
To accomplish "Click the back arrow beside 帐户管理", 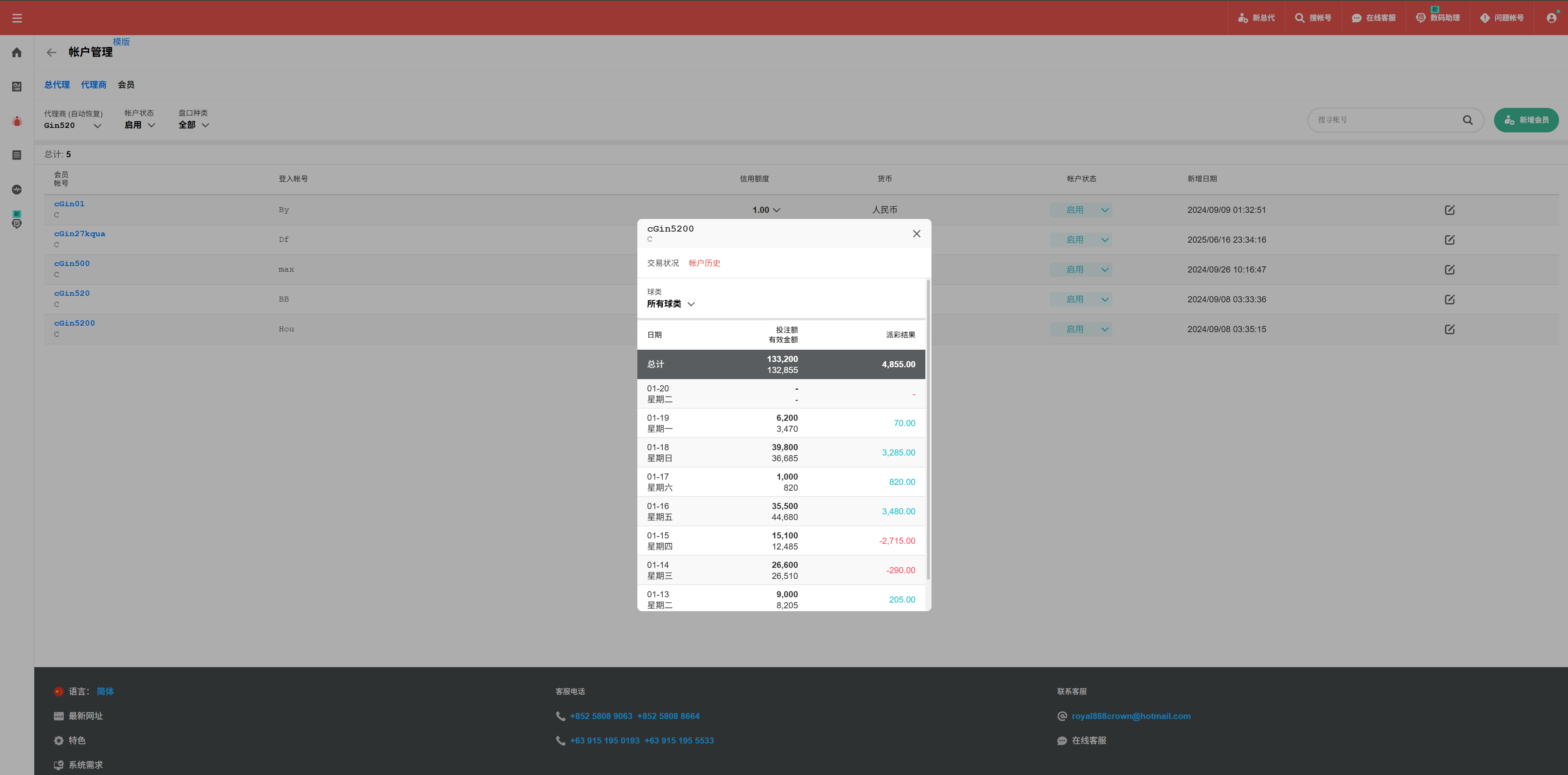I will click(52, 52).
